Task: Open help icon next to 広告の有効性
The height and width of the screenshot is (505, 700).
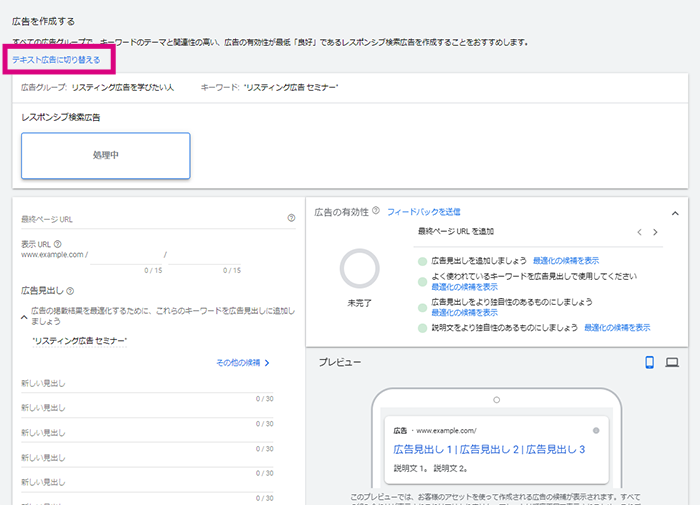Action: (376, 210)
